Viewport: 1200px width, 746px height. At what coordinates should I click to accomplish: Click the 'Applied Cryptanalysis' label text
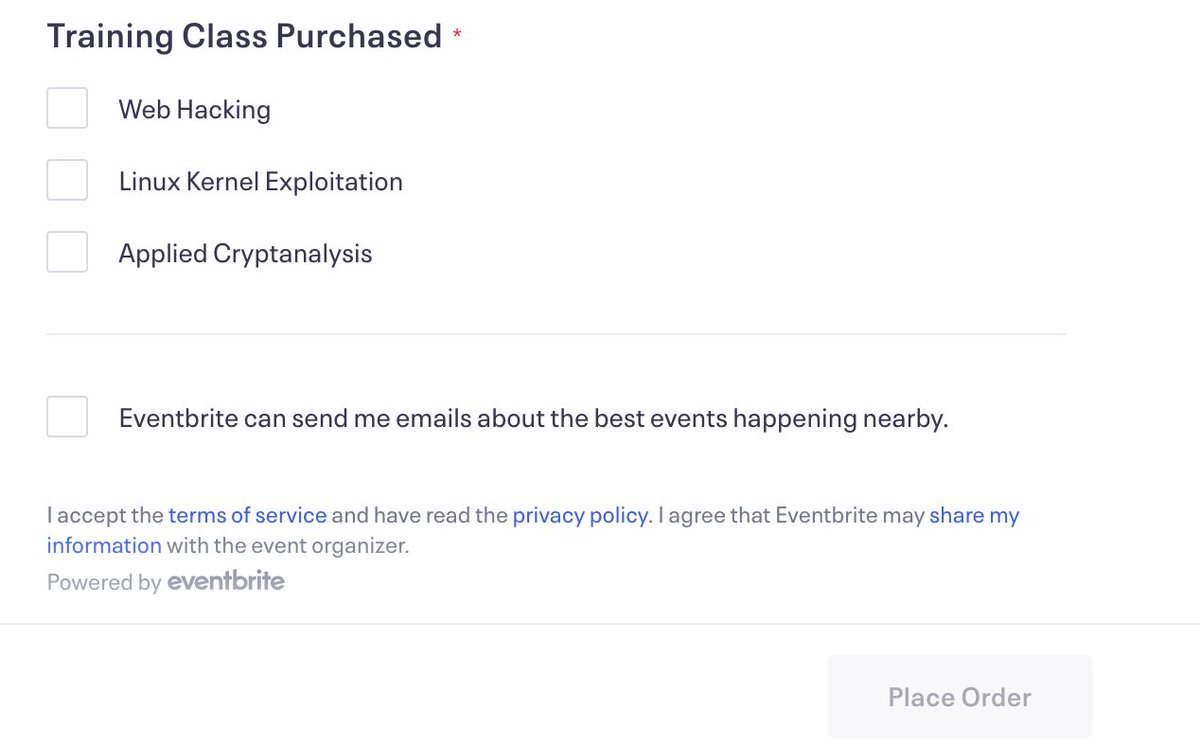coord(245,253)
